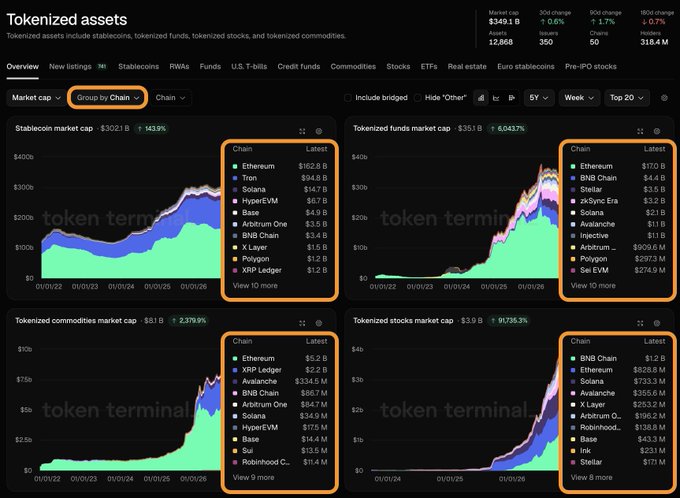This screenshot has height=498, width=680.
Task: Click View 8 more in stocks legend
Action: 592,477
